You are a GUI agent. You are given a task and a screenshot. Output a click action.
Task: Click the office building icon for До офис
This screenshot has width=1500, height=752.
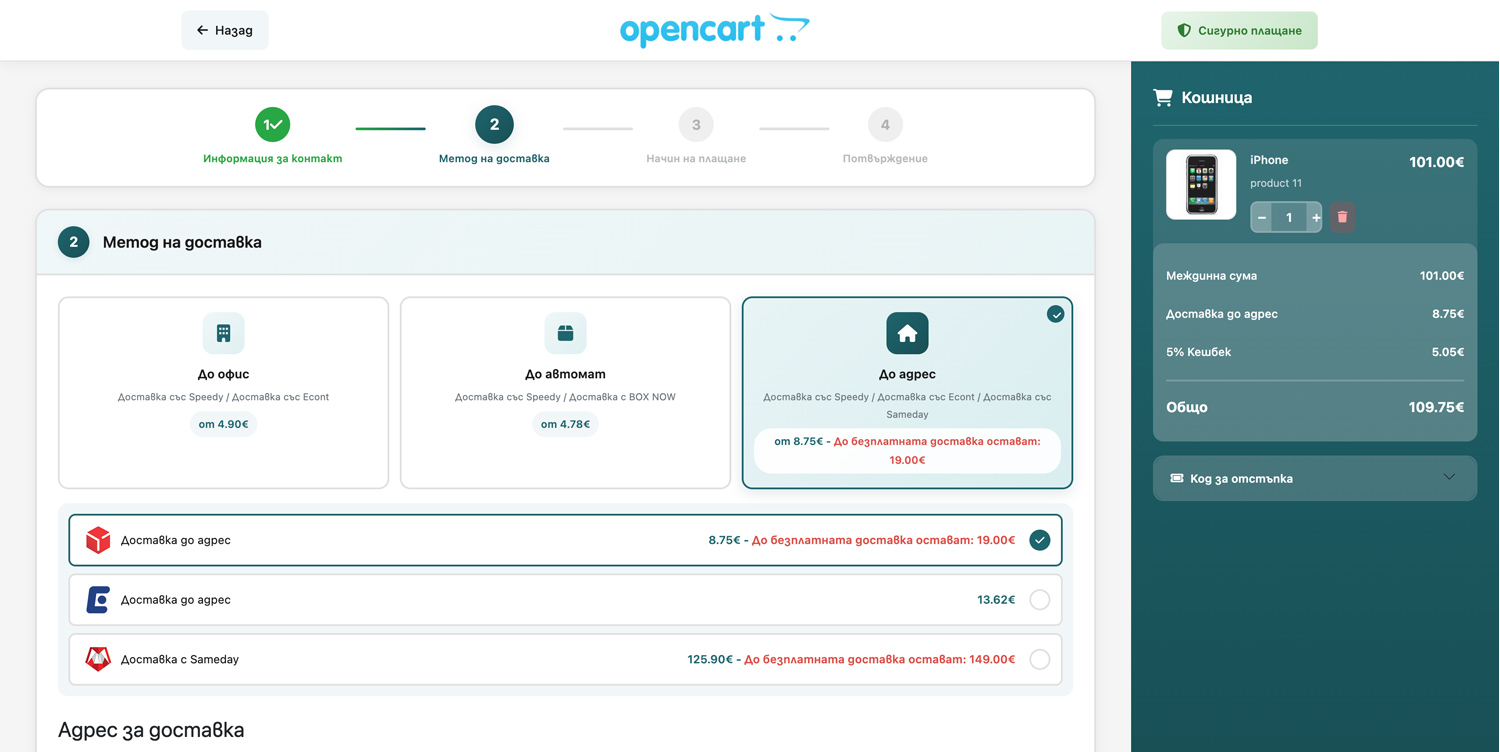[223, 334]
